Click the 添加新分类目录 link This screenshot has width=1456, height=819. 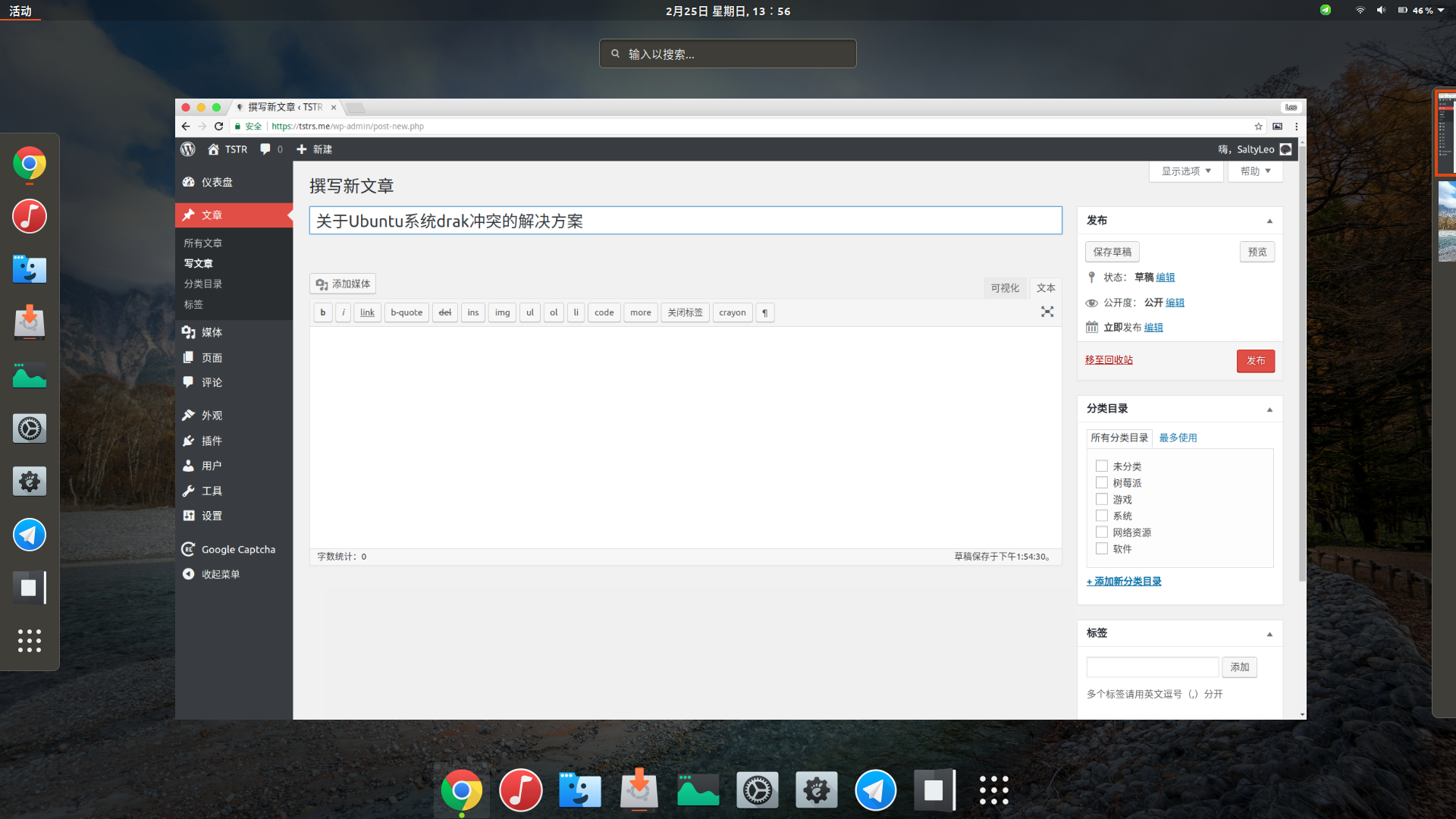pos(1124,582)
